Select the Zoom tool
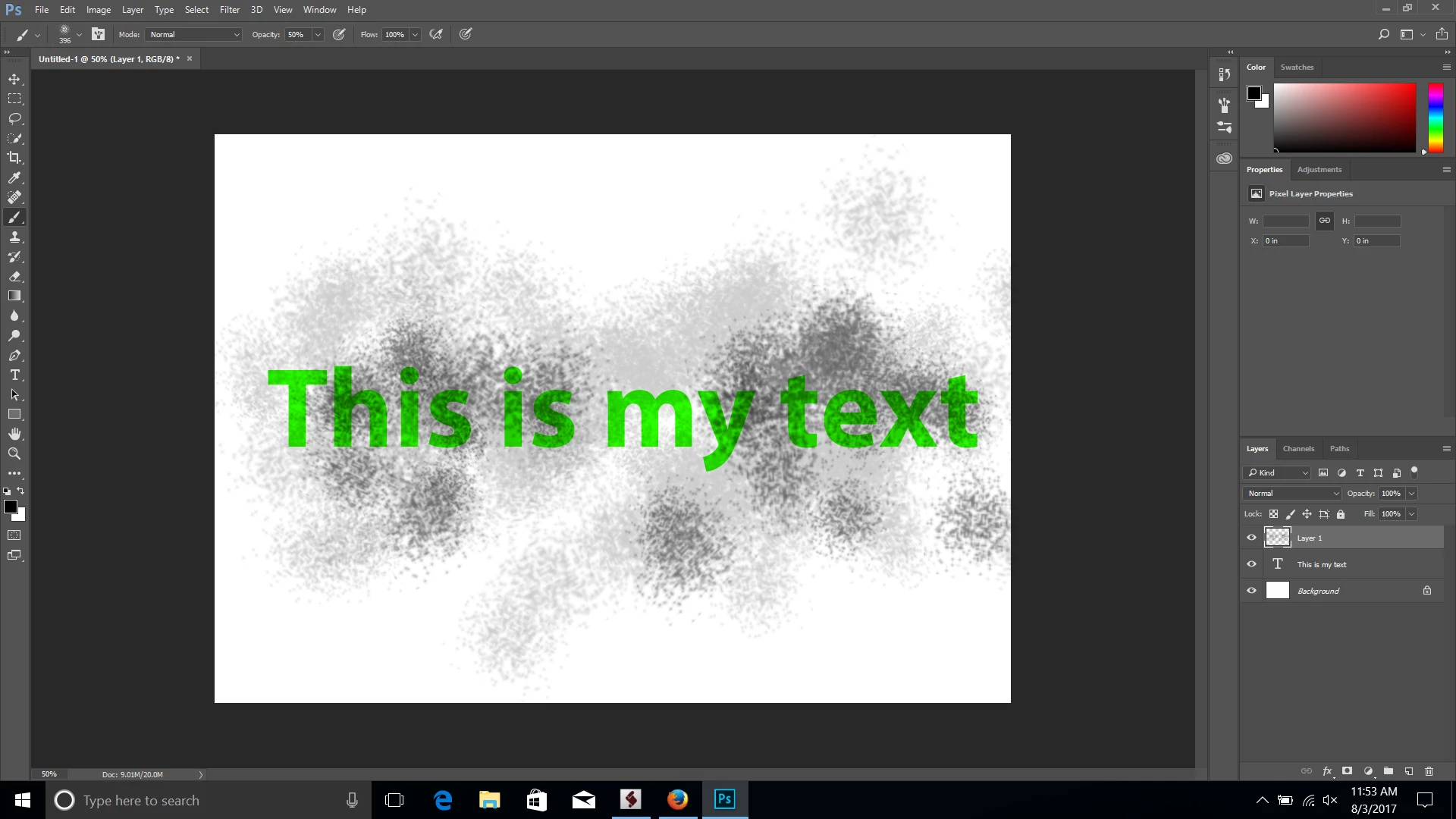This screenshot has height=819, width=1456. pyautogui.click(x=14, y=453)
